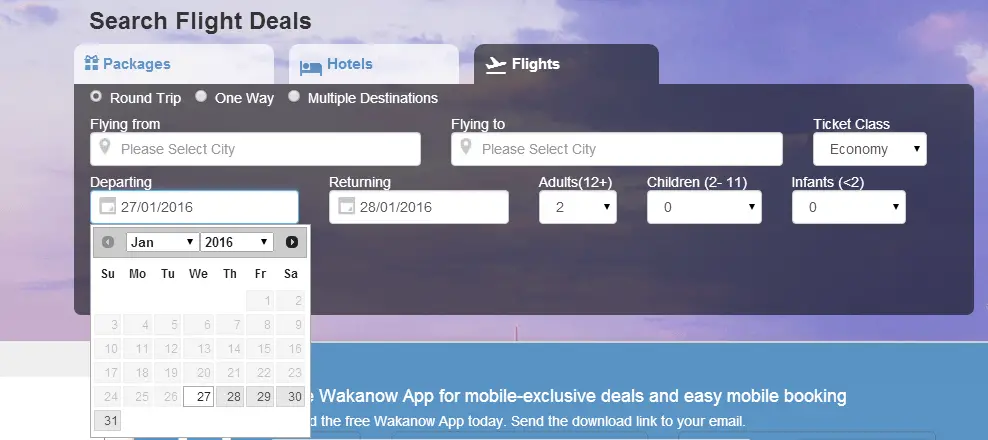The height and width of the screenshot is (440, 988).
Task: Click the previous month arrow in calendar
Action: (108, 242)
